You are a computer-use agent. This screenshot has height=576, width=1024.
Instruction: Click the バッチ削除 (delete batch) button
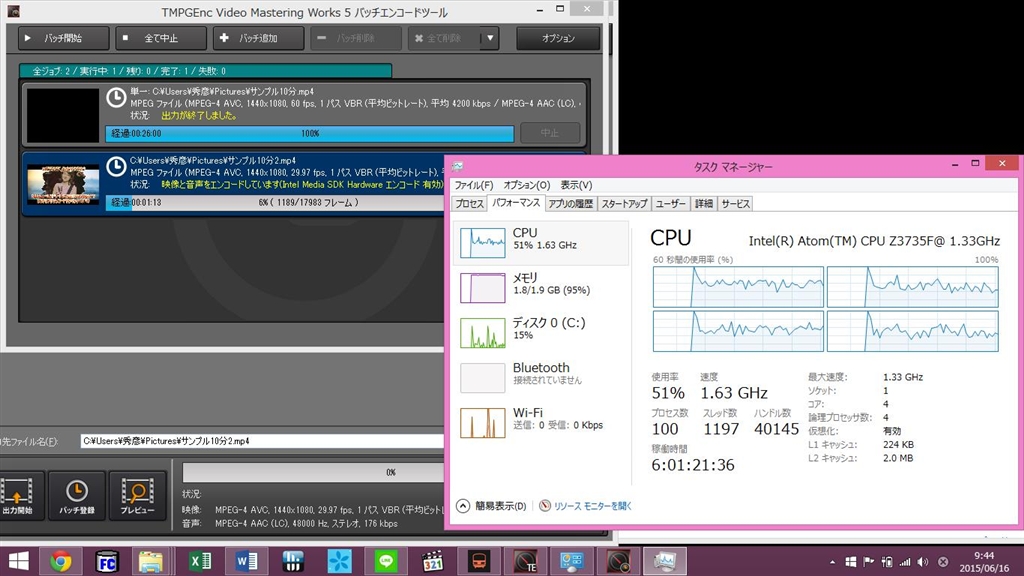tap(356, 39)
